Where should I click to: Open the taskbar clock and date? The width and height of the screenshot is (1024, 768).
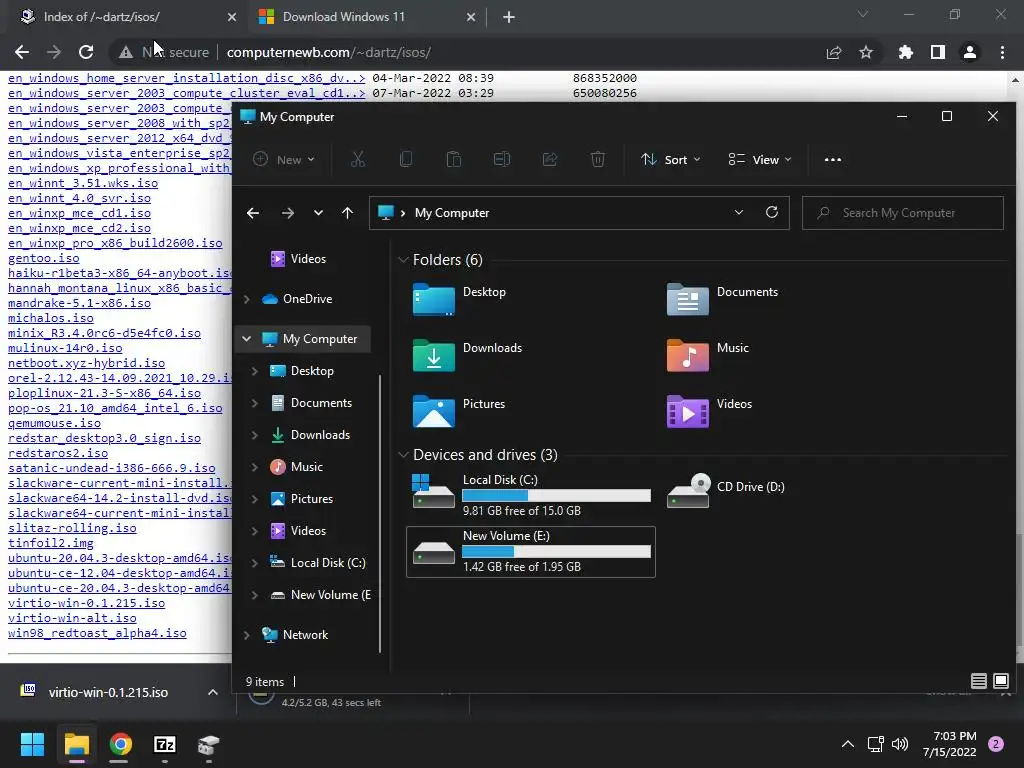click(950, 744)
